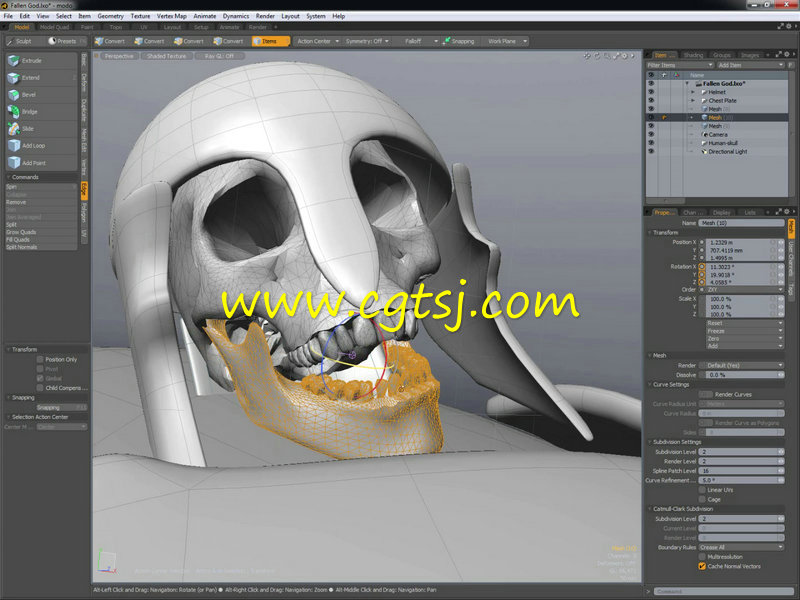
Task: Open the Filter Items dropdown
Action: 680,65
